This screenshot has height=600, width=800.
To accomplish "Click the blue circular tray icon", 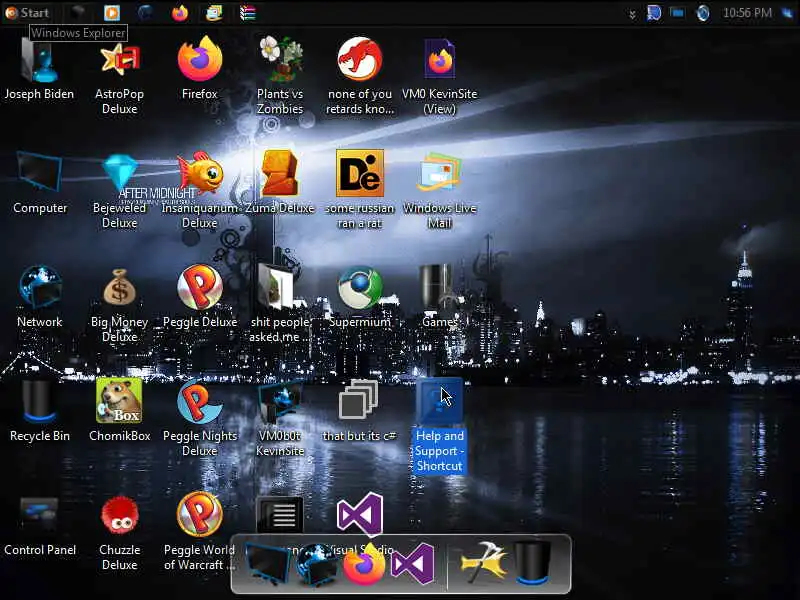I will click(x=703, y=13).
